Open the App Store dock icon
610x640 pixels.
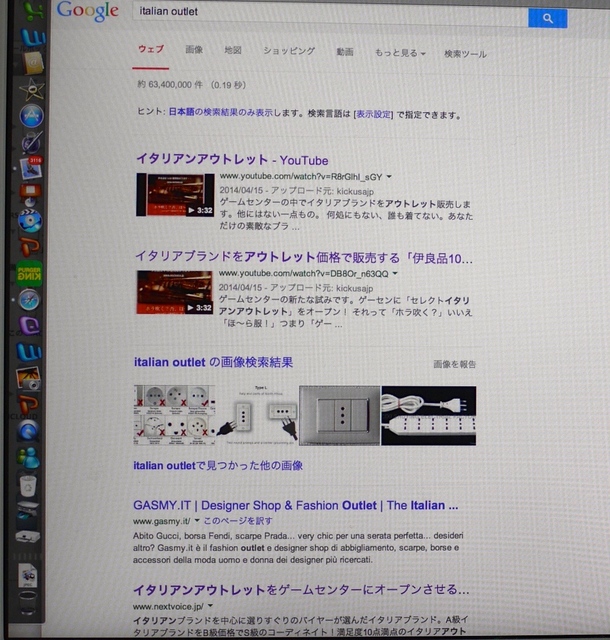(x=31, y=116)
